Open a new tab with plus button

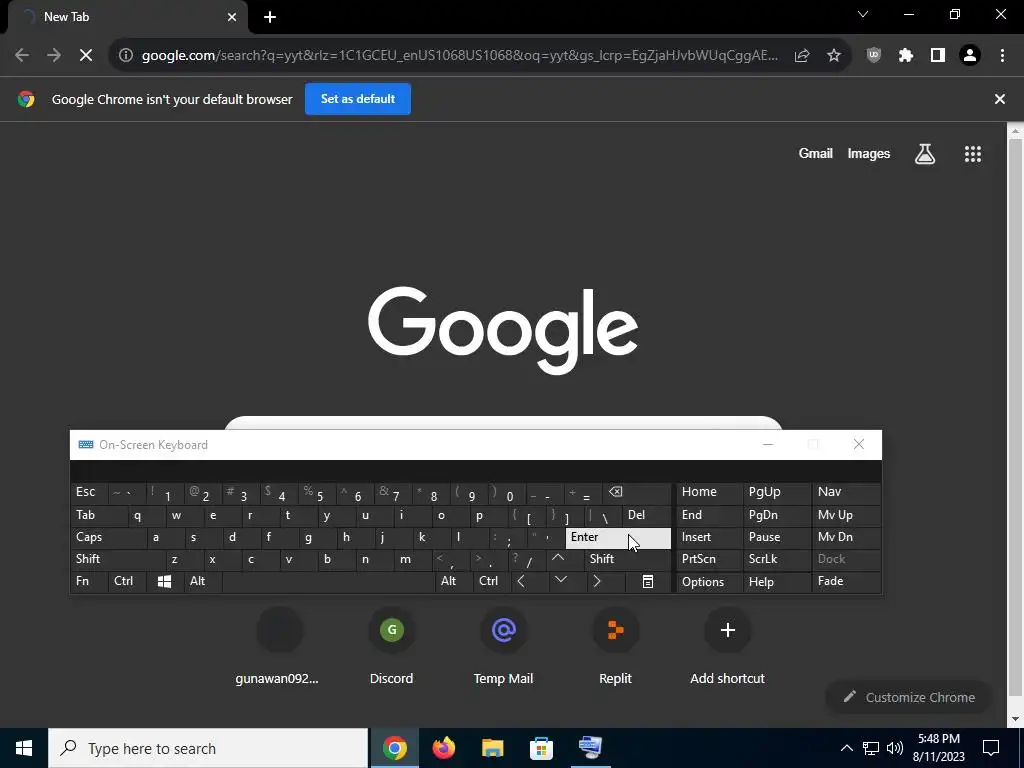(270, 17)
